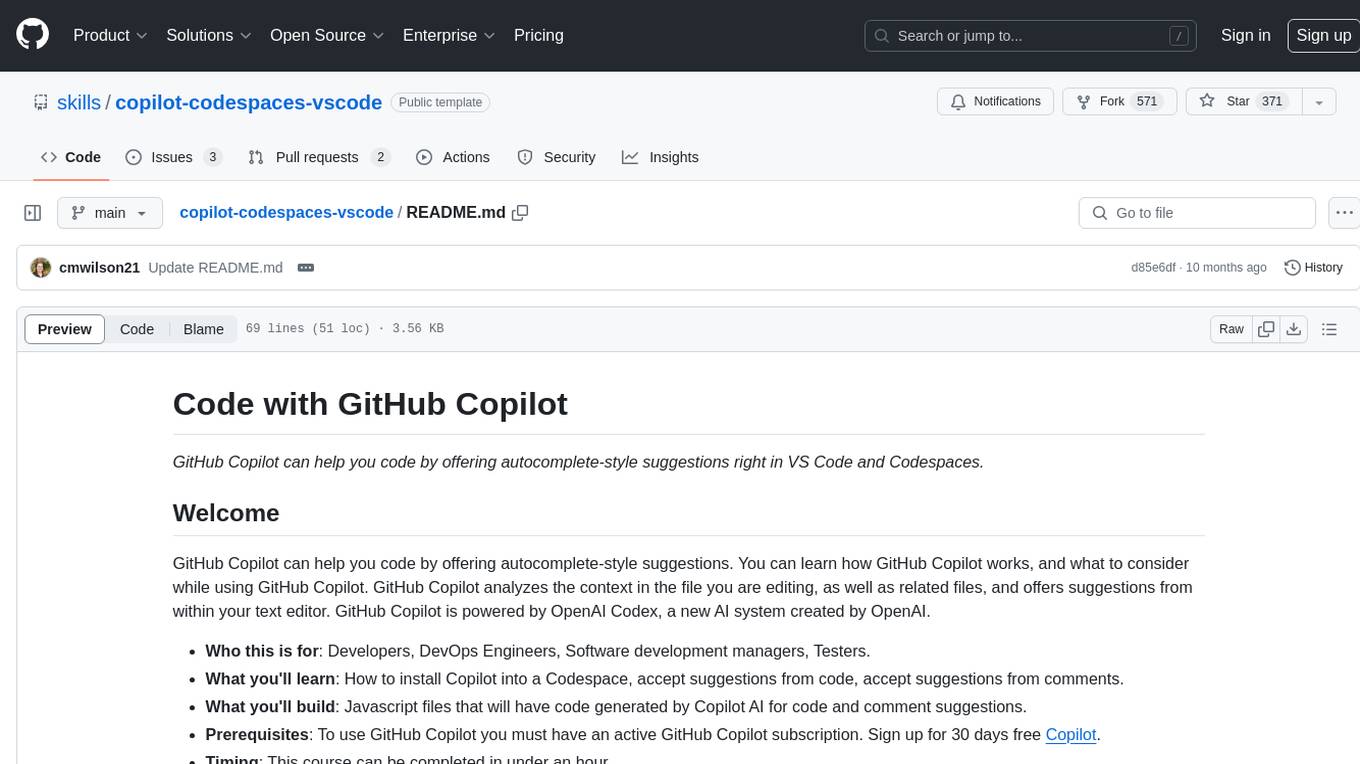Image resolution: width=1360 pixels, height=764 pixels.
Task: Click the 69 lines file info text
Action: coord(344,329)
